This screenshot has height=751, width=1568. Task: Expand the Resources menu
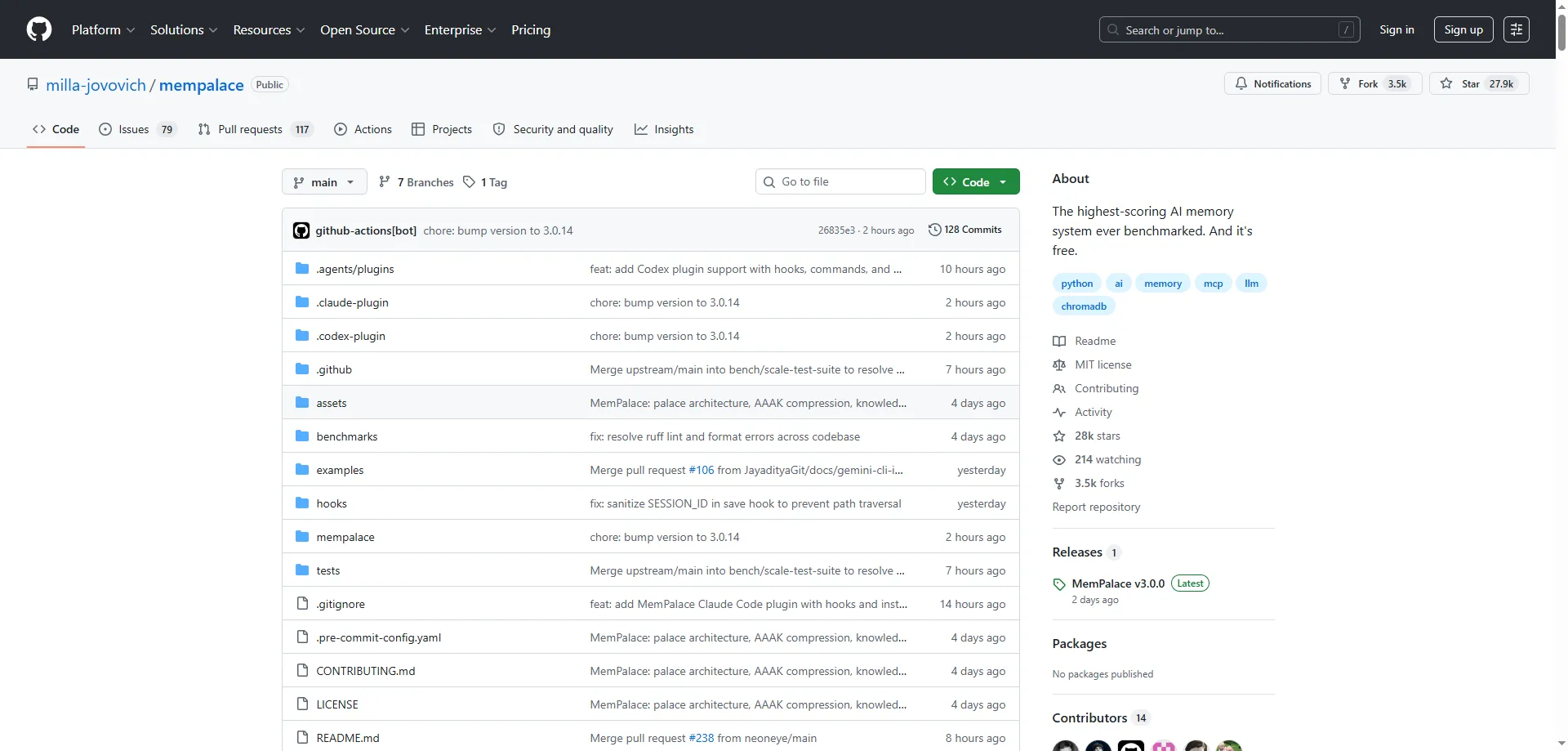269,29
